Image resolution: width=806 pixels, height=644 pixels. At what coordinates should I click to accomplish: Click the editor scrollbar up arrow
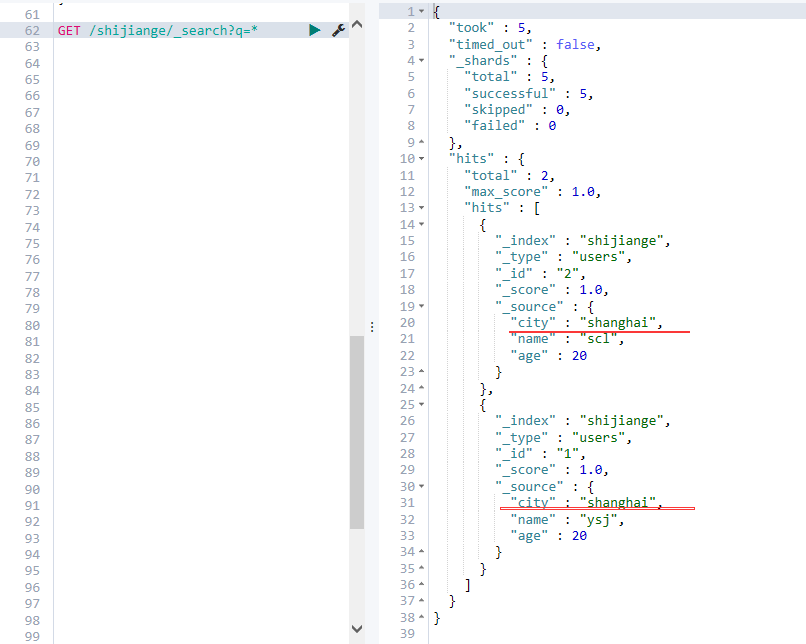[357, 24]
